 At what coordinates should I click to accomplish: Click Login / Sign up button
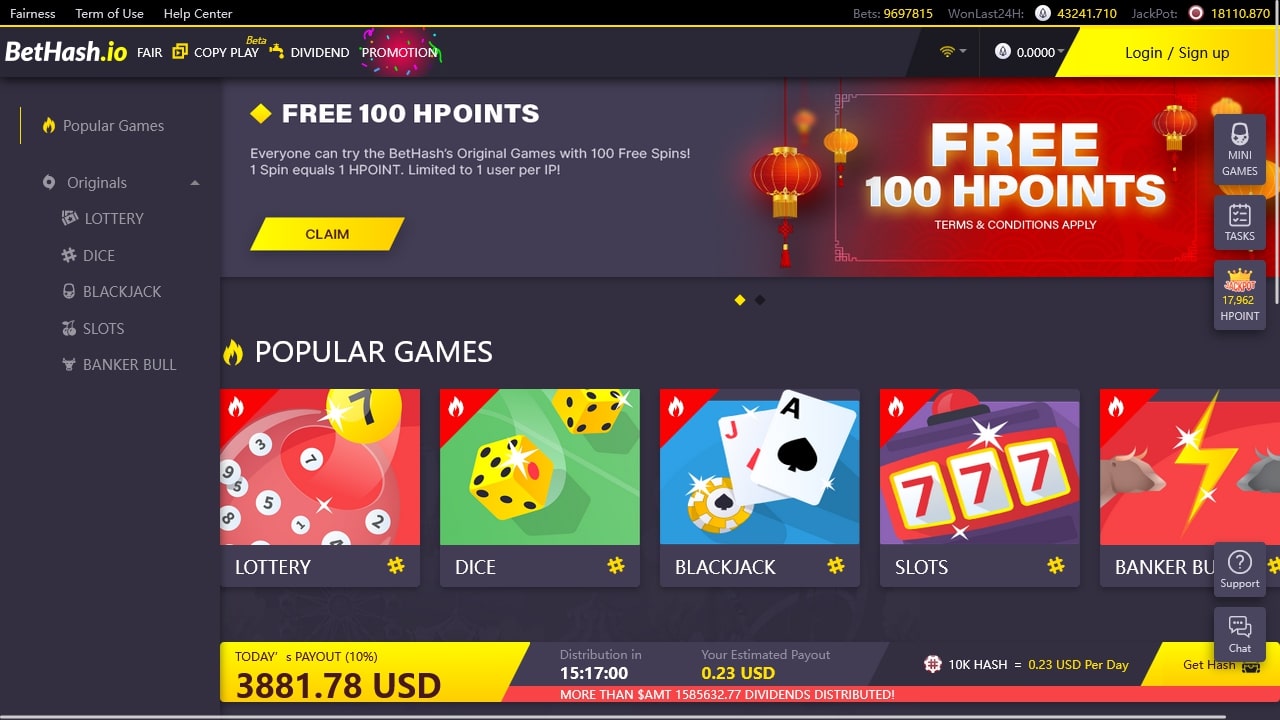coord(1177,52)
